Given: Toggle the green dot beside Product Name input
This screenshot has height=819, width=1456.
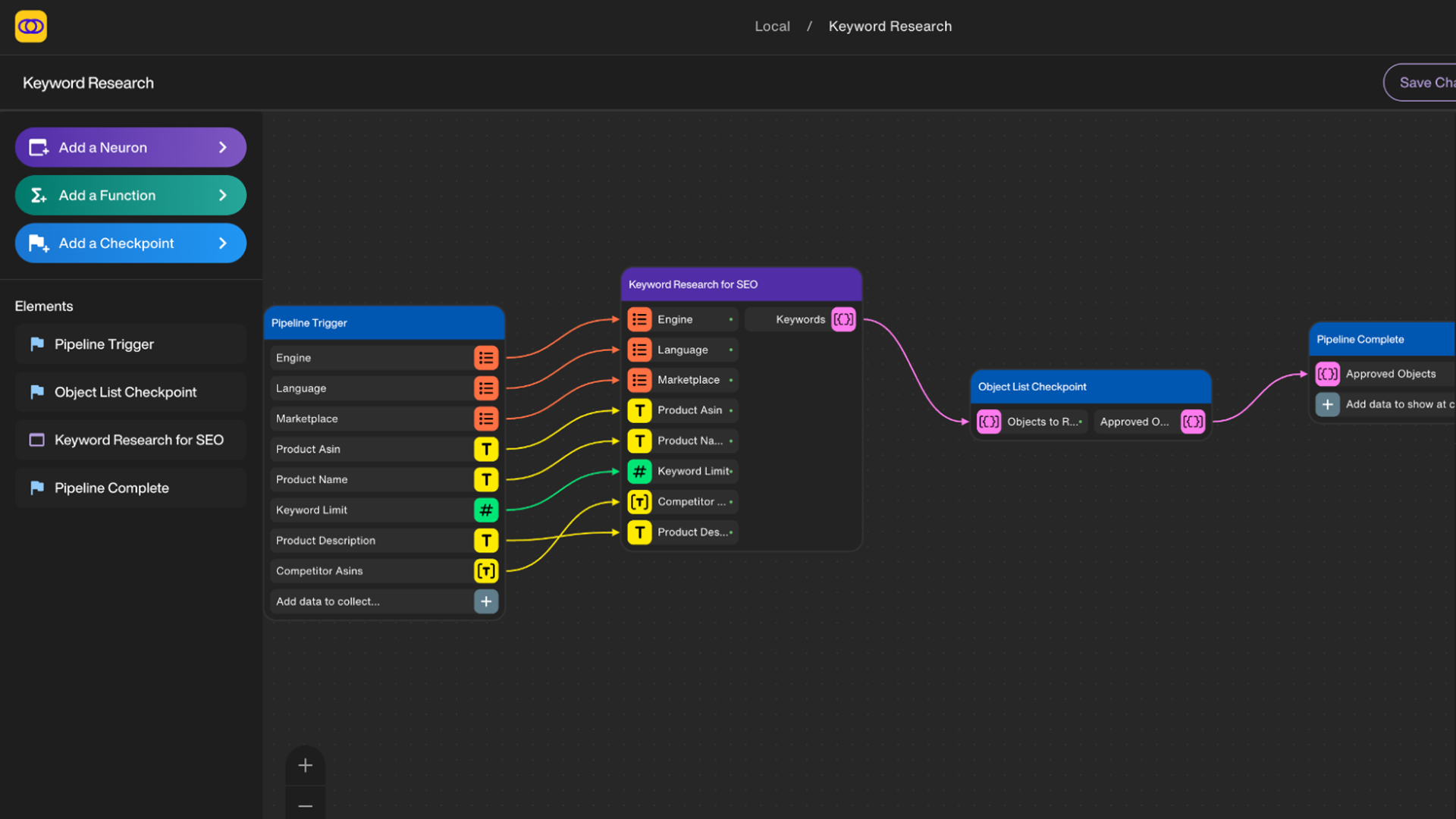Looking at the screenshot, I should pyautogui.click(x=730, y=441).
